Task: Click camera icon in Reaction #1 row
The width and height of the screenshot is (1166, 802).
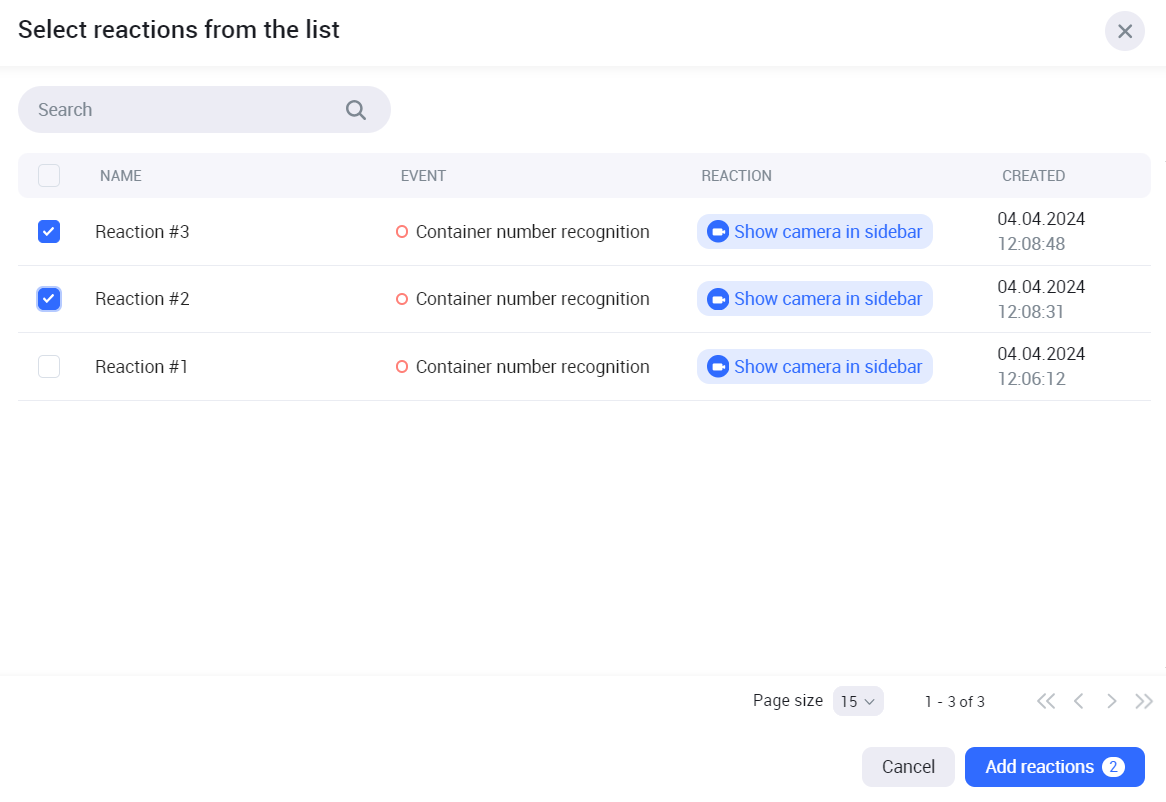Action: [718, 367]
